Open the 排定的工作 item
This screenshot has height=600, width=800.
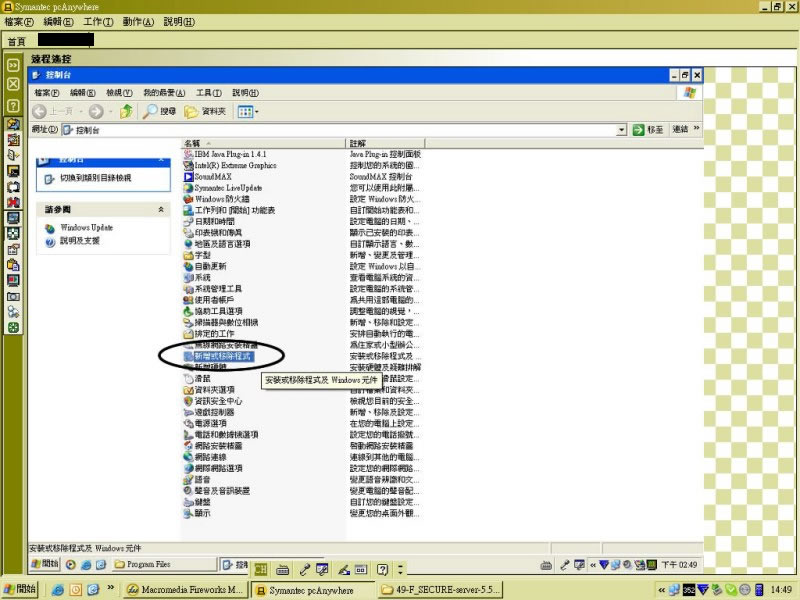pyautogui.click(x=209, y=334)
